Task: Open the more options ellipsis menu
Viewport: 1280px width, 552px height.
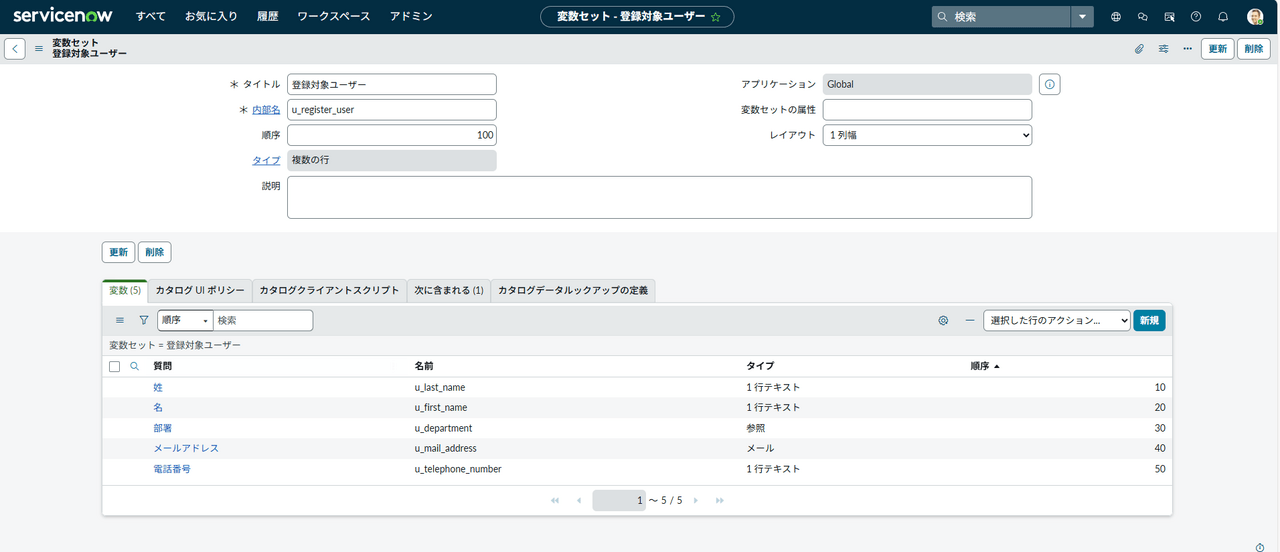Action: 1187,49
